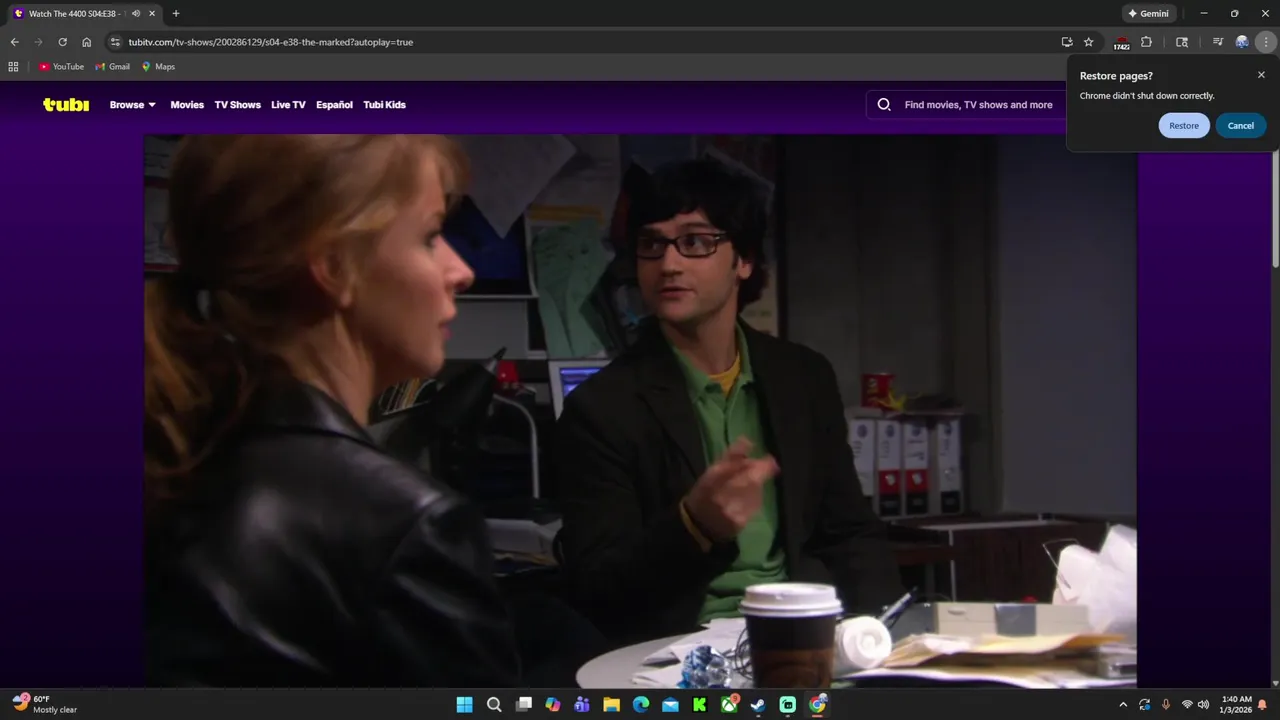Go to Movies on Tubi
This screenshot has height=720, width=1280.
point(187,104)
